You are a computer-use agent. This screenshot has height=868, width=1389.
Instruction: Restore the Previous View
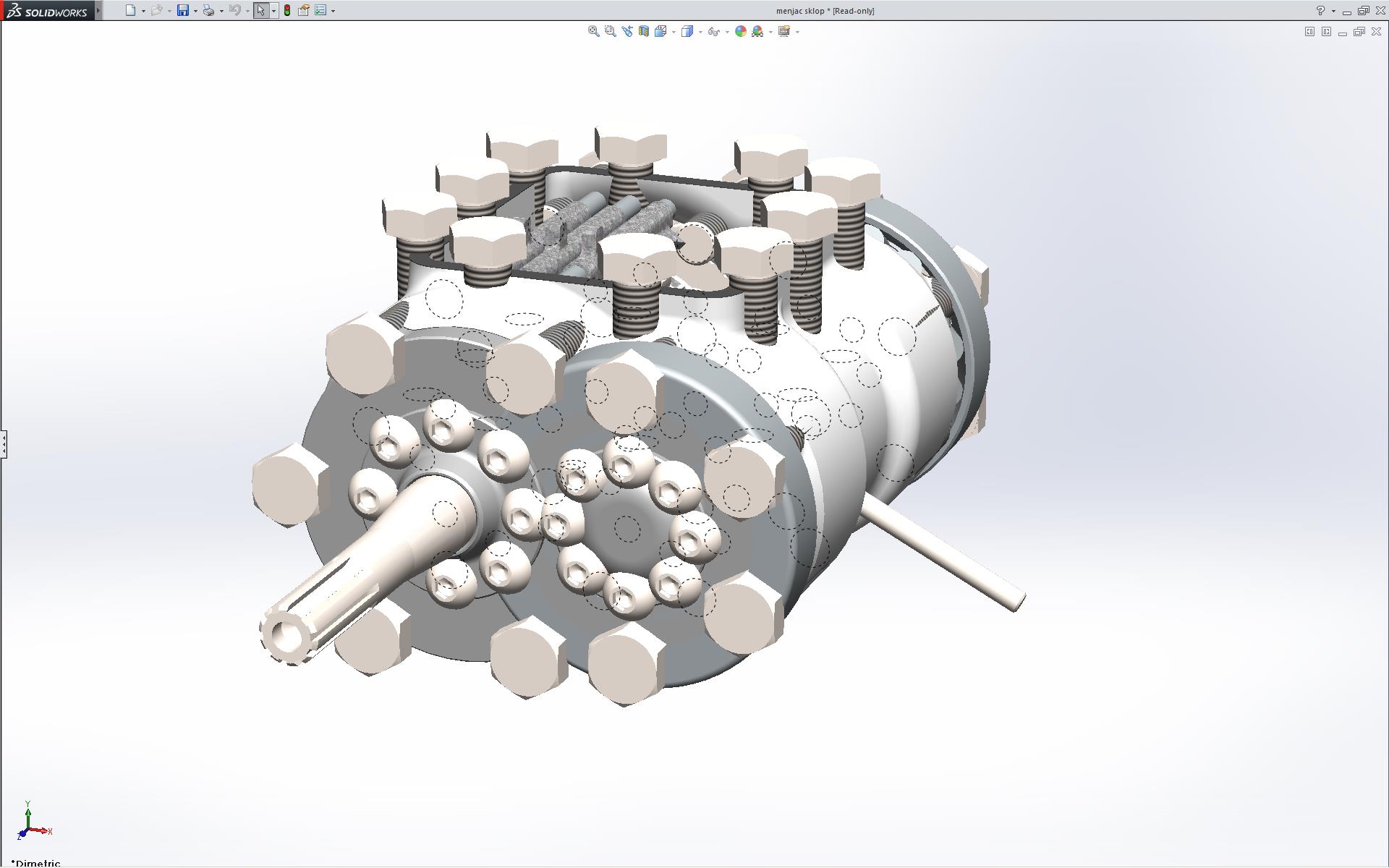pyautogui.click(x=626, y=31)
